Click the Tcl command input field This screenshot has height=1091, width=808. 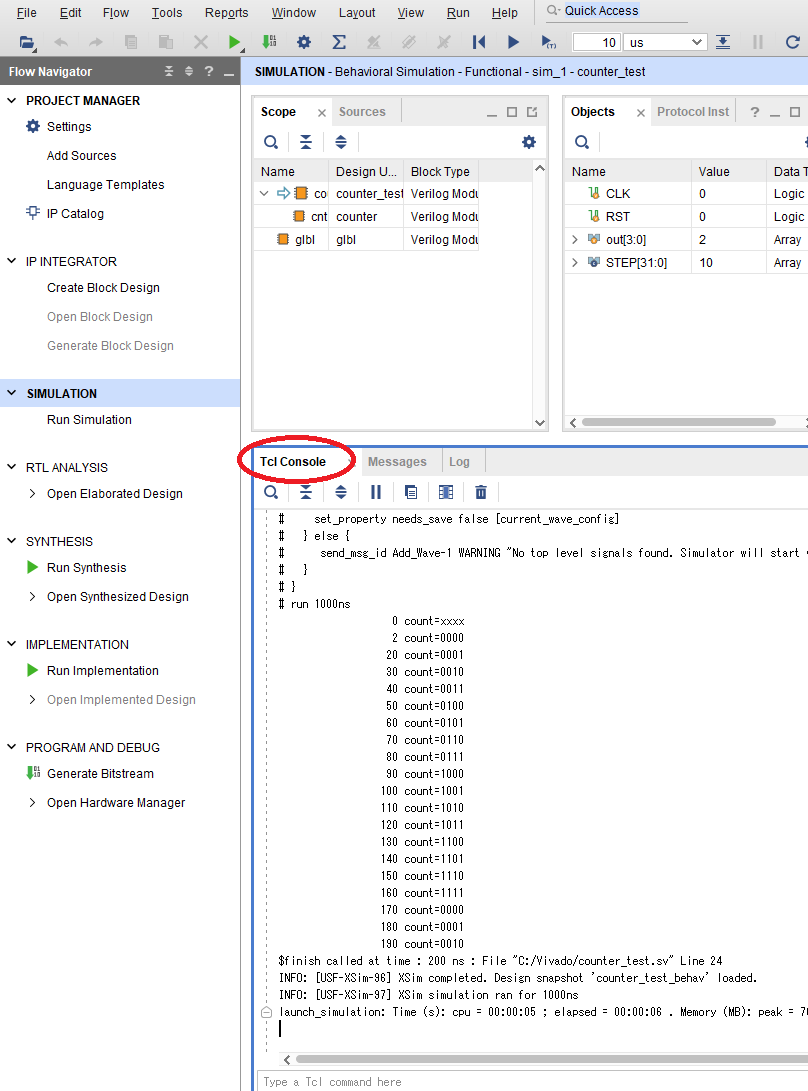(530, 1081)
